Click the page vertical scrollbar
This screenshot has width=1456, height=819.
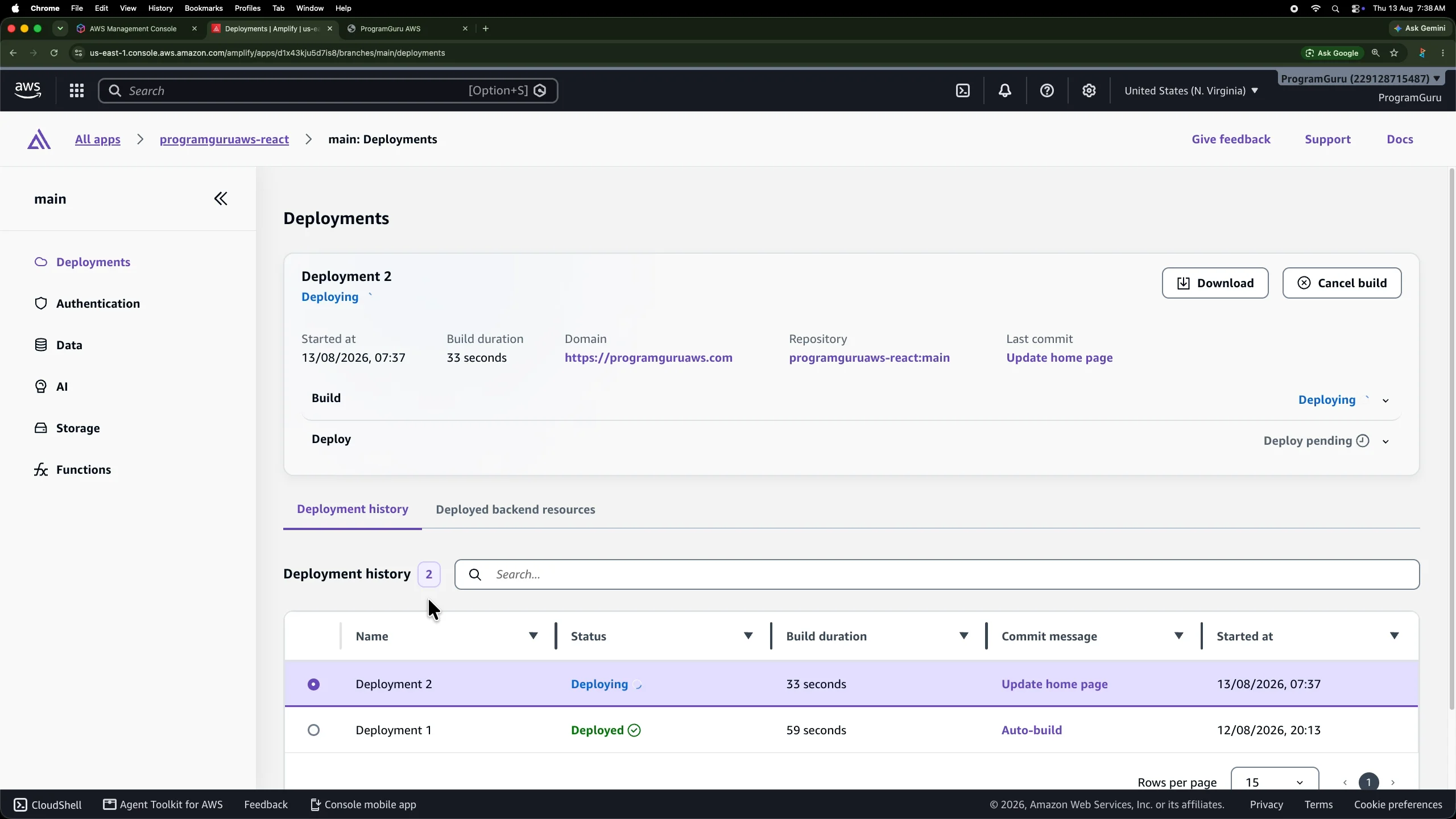click(x=1451, y=439)
